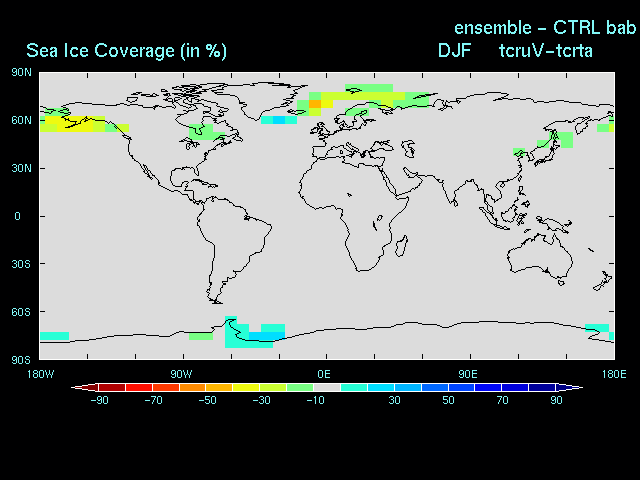Click the 90W longitude axis label
Screen dimensions: 640x480
(x=181, y=374)
